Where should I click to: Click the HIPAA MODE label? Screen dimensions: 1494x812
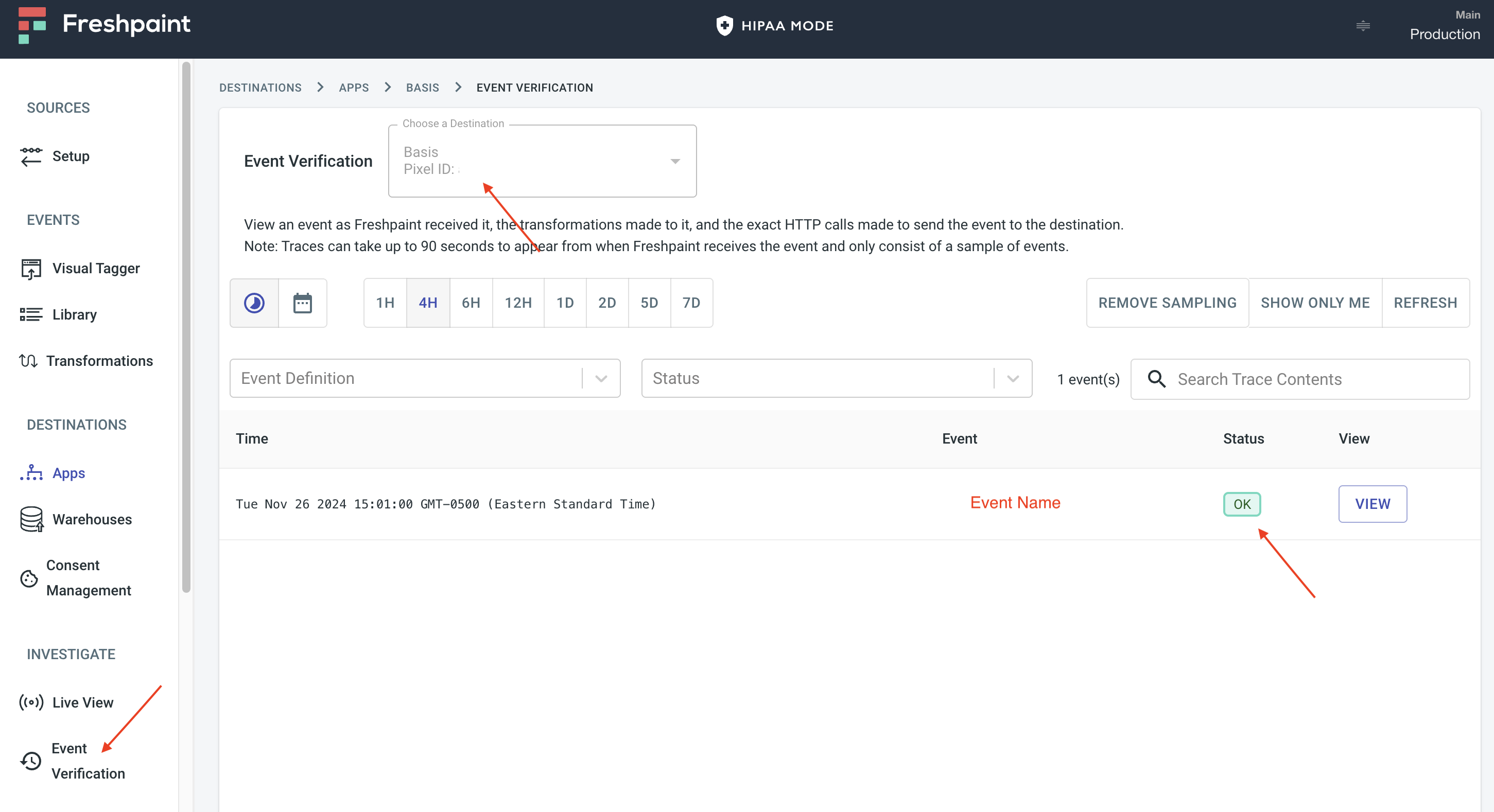click(787, 26)
